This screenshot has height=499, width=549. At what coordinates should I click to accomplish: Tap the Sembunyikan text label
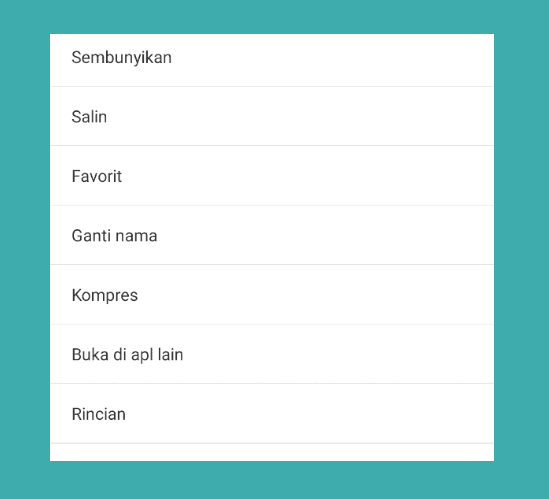click(x=121, y=58)
